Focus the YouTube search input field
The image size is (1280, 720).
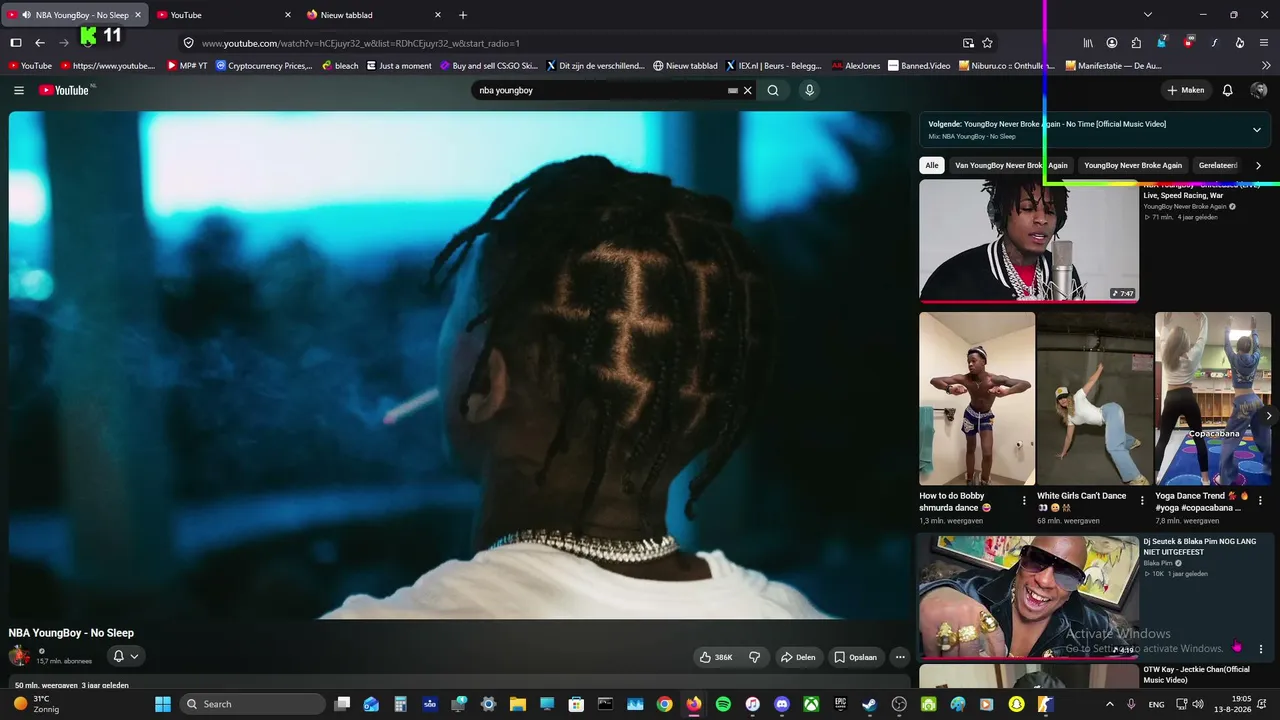tap(600, 90)
